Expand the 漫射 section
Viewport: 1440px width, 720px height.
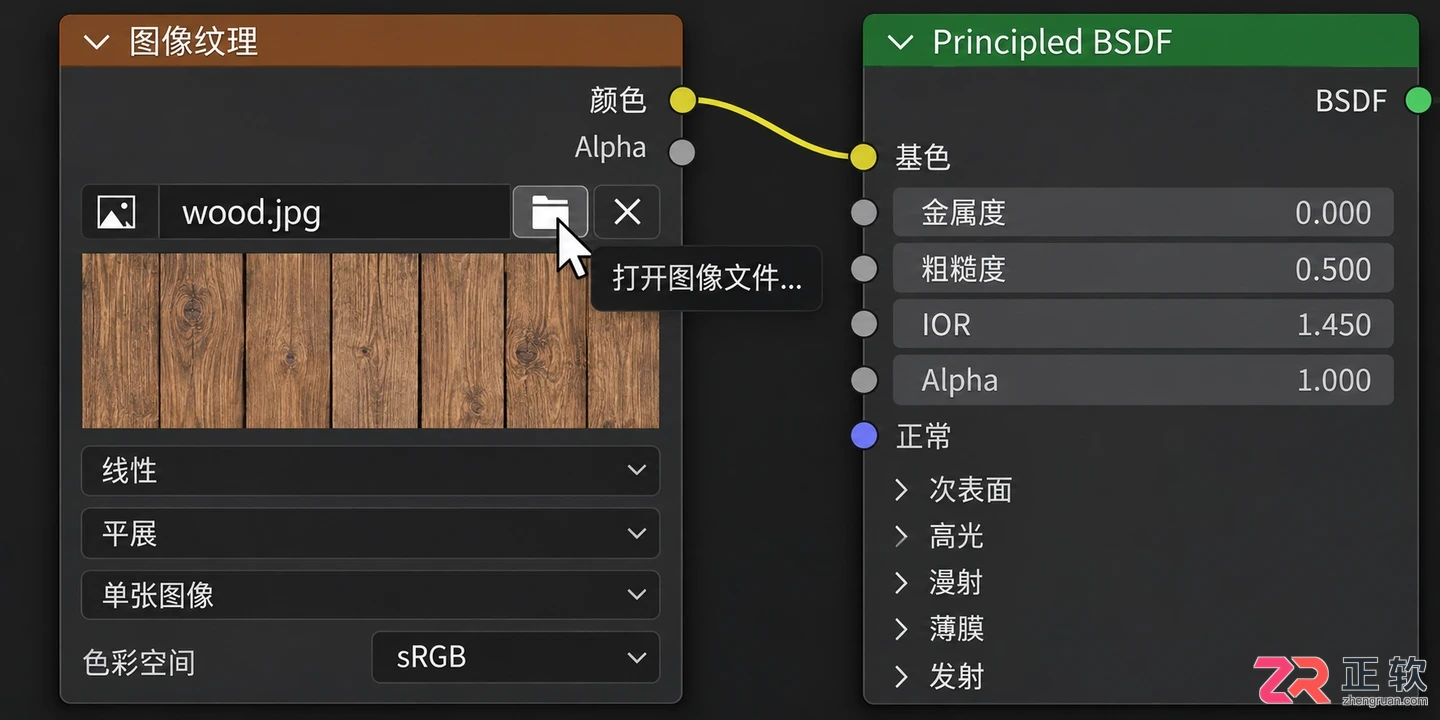pos(901,582)
